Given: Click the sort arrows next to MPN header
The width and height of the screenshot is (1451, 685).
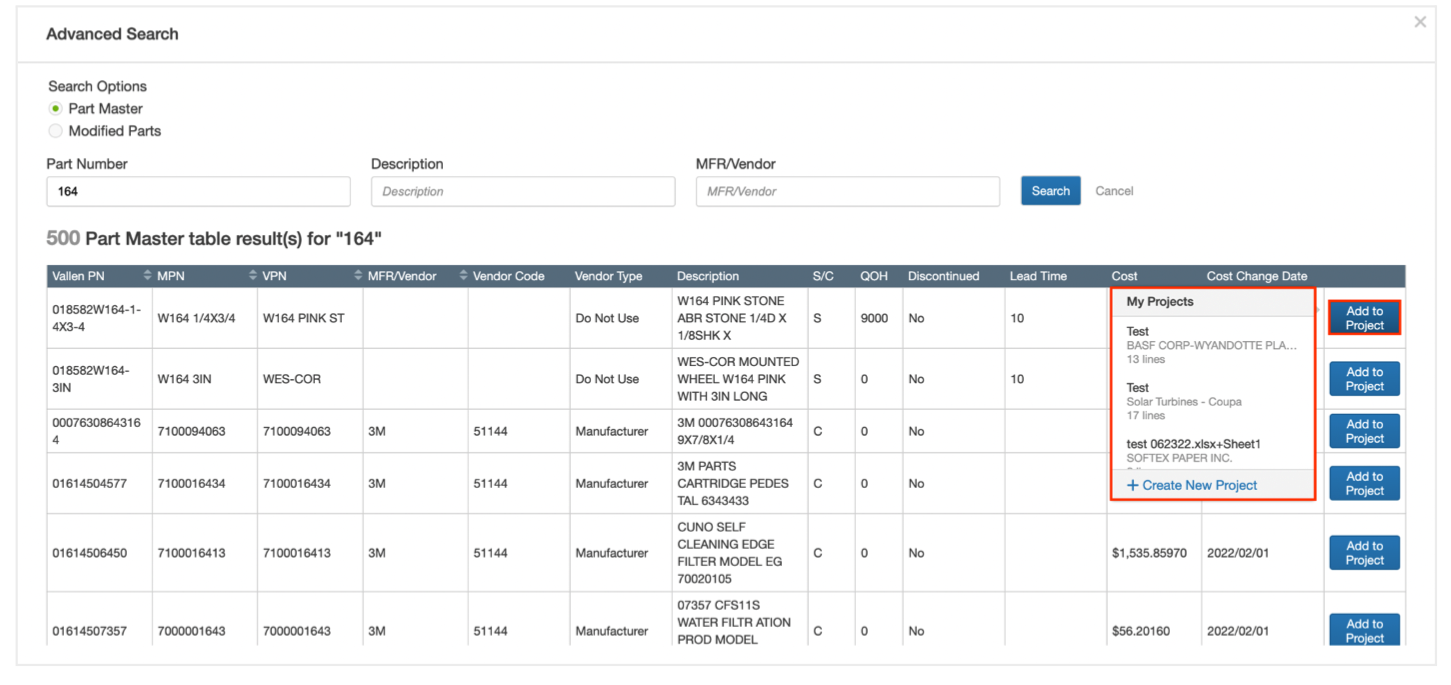Looking at the screenshot, I should pyautogui.click(x=148, y=276).
